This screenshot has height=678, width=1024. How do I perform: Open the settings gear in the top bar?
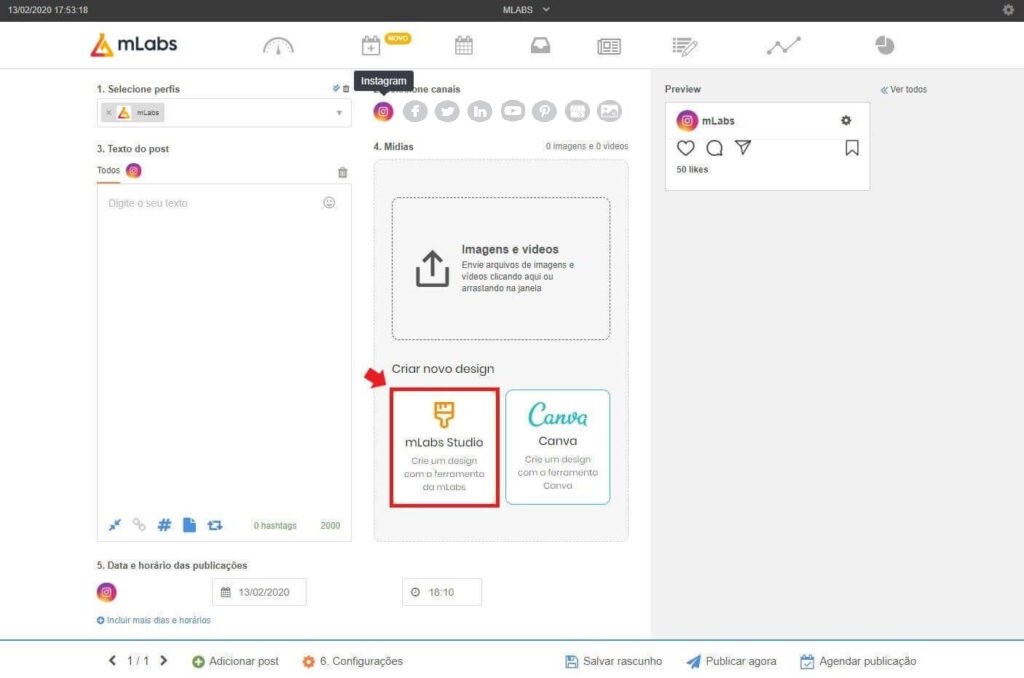pos(1008,10)
